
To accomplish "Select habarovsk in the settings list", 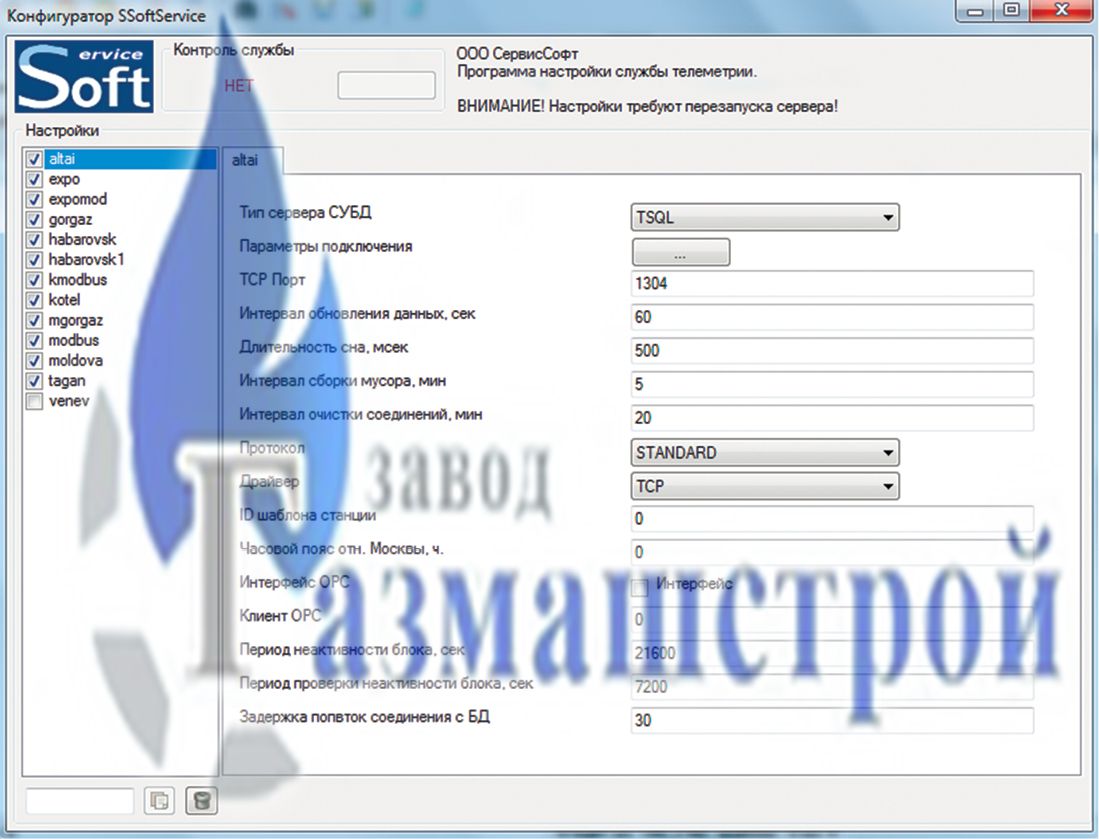I will tap(82, 240).
